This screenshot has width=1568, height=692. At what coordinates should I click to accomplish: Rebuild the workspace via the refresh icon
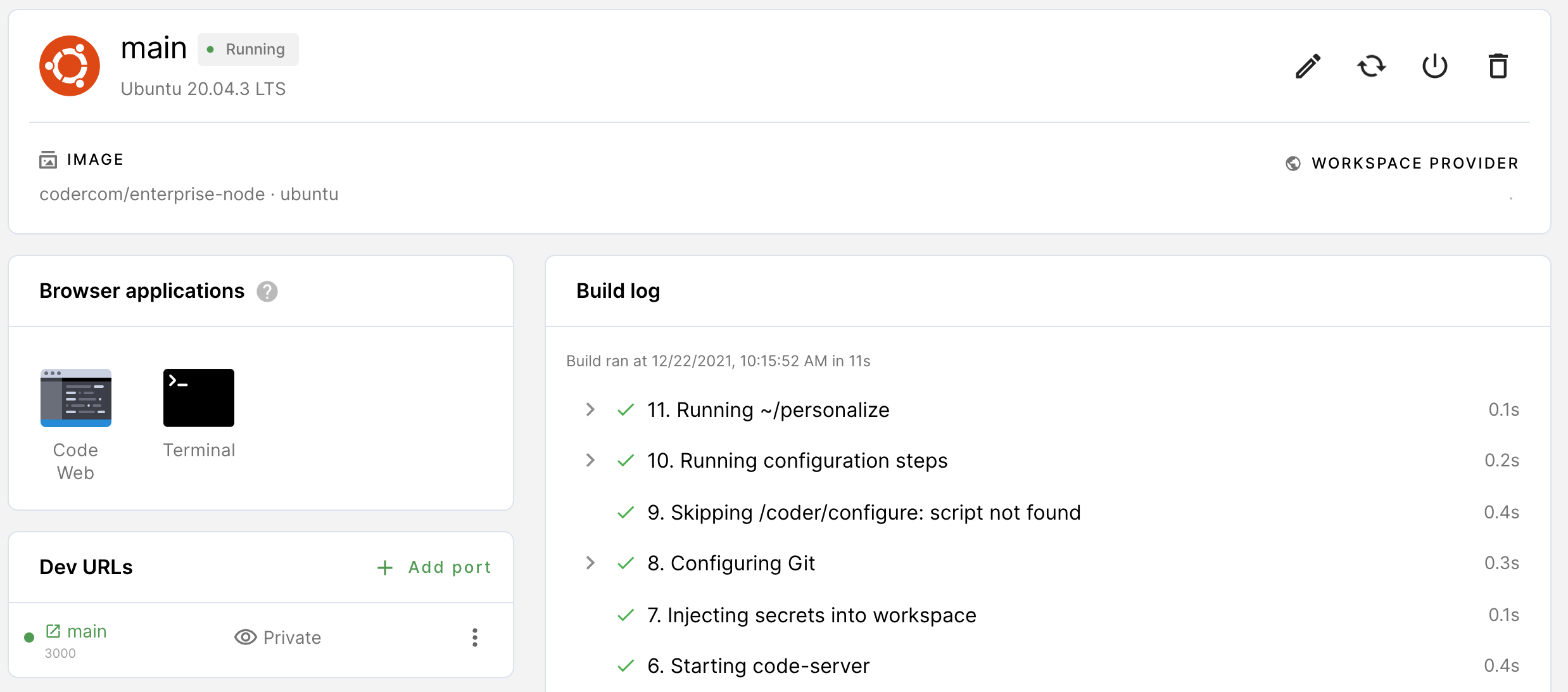click(x=1372, y=65)
